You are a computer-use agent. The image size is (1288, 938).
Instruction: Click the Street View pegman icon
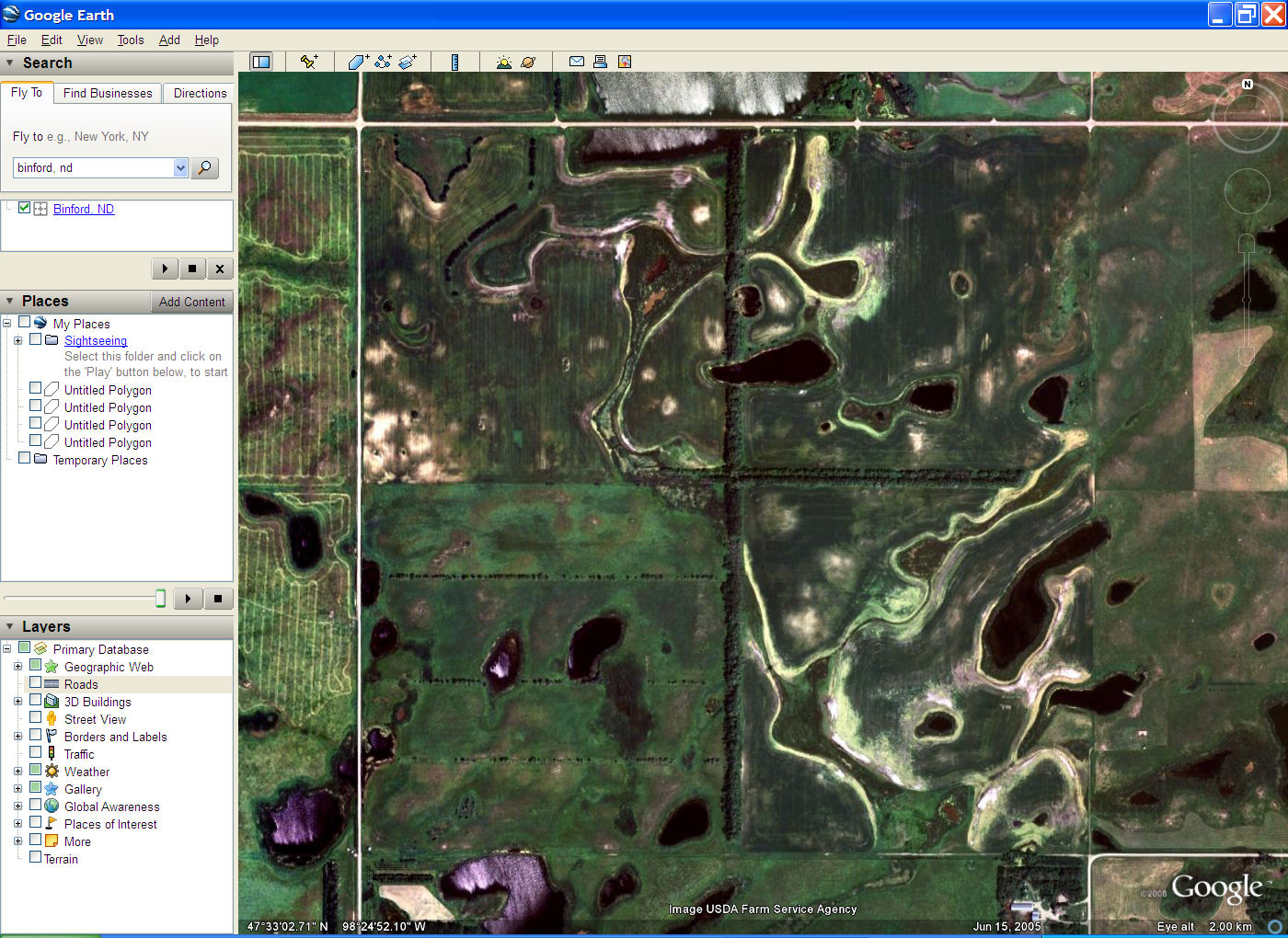pyautogui.click(x=52, y=719)
